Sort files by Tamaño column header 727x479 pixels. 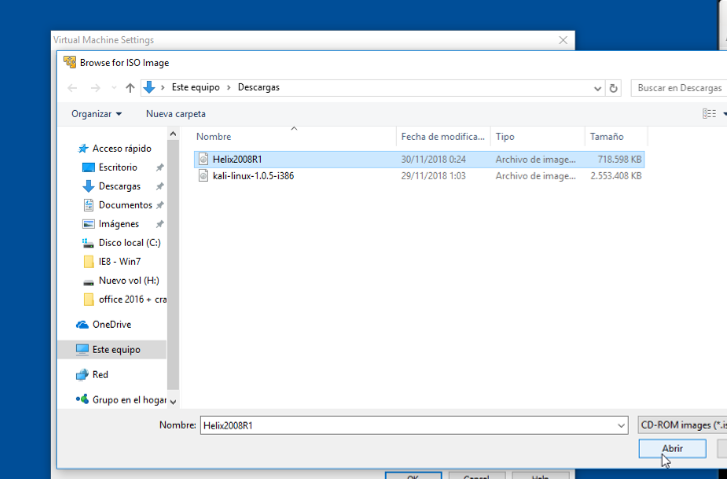[606, 136]
